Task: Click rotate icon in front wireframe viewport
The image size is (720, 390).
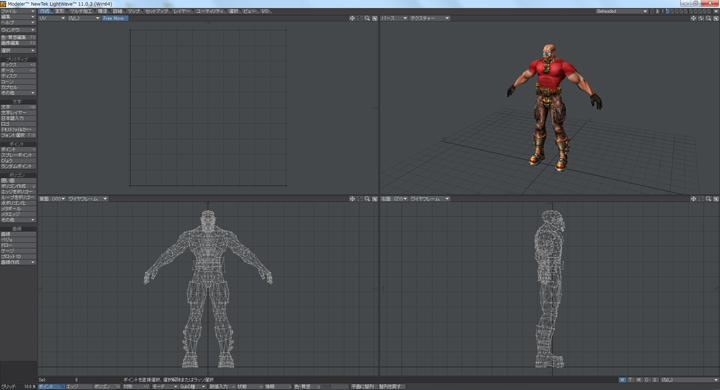Action: pos(360,199)
